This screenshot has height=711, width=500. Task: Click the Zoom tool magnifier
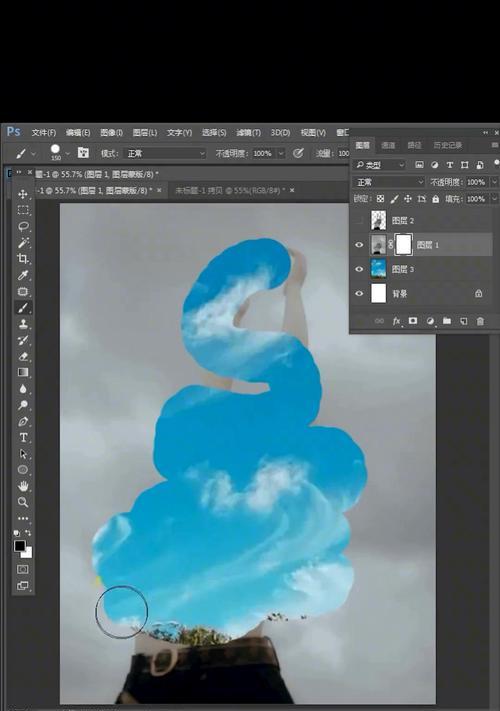coord(23,502)
